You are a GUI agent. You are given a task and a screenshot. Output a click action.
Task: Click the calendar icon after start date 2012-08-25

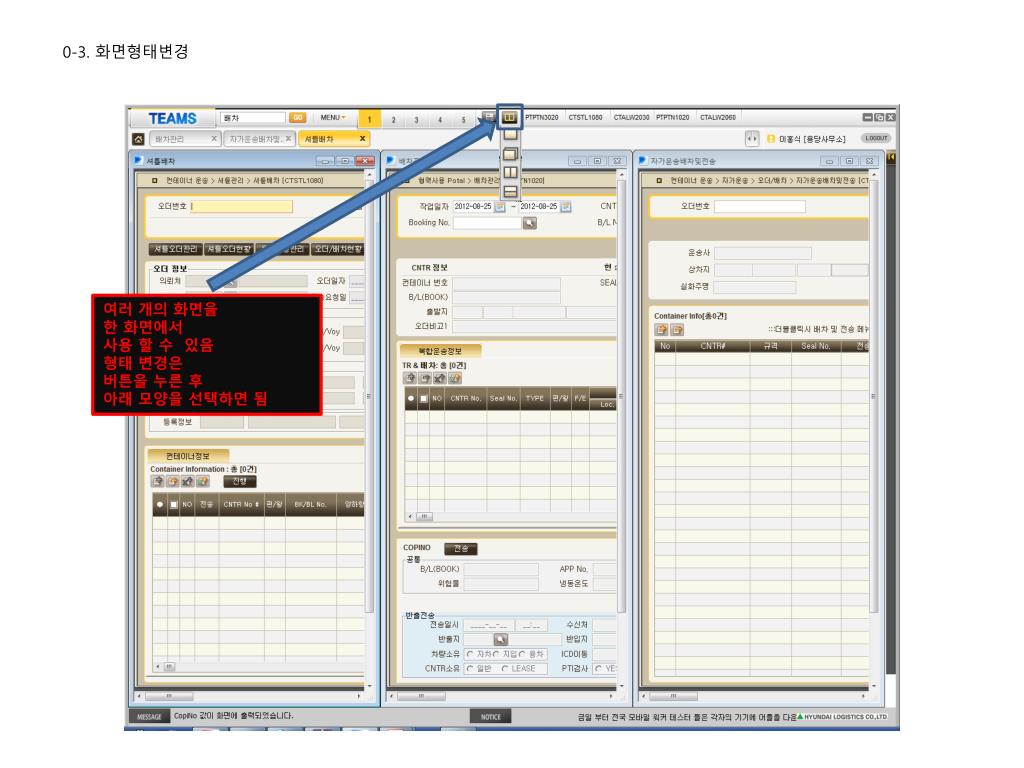500,206
